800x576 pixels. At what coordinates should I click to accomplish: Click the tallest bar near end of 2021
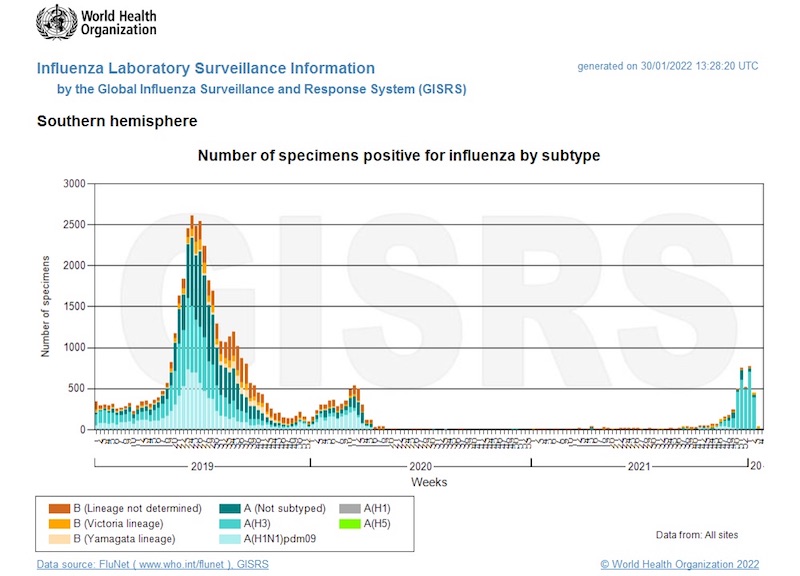click(749, 398)
